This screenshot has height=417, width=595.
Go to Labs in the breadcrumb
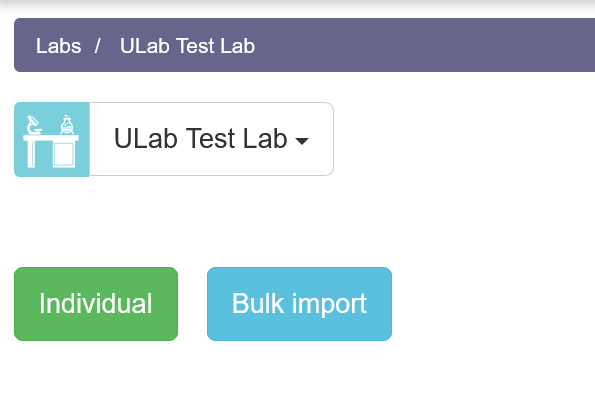58,46
